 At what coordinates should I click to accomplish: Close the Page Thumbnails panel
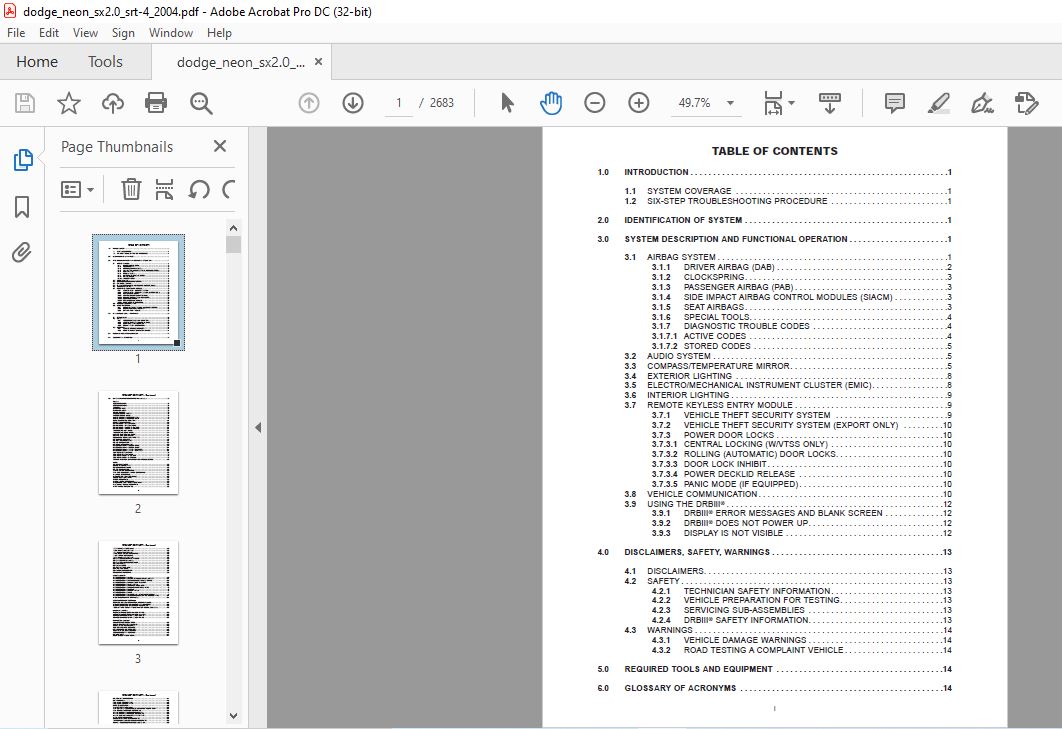[219, 146]
